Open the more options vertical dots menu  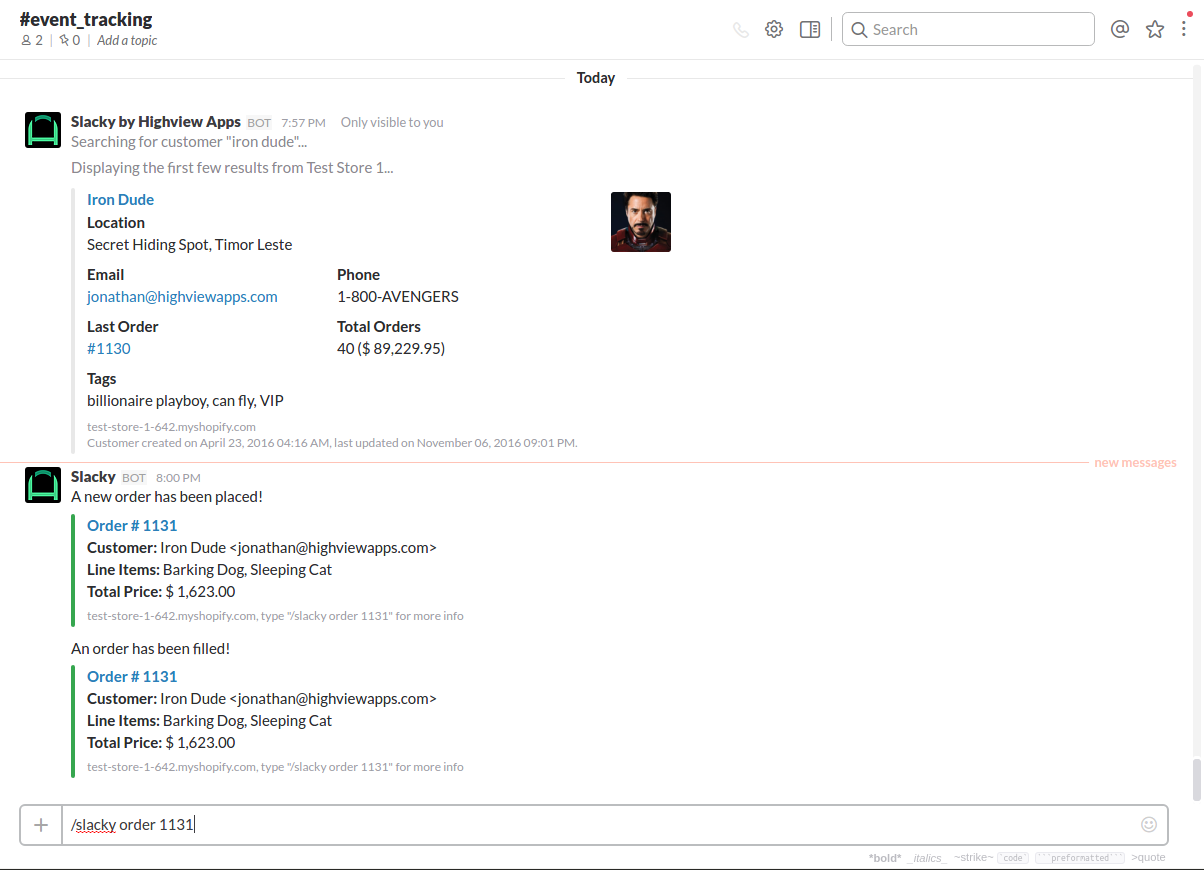(x=1185, y=30)
